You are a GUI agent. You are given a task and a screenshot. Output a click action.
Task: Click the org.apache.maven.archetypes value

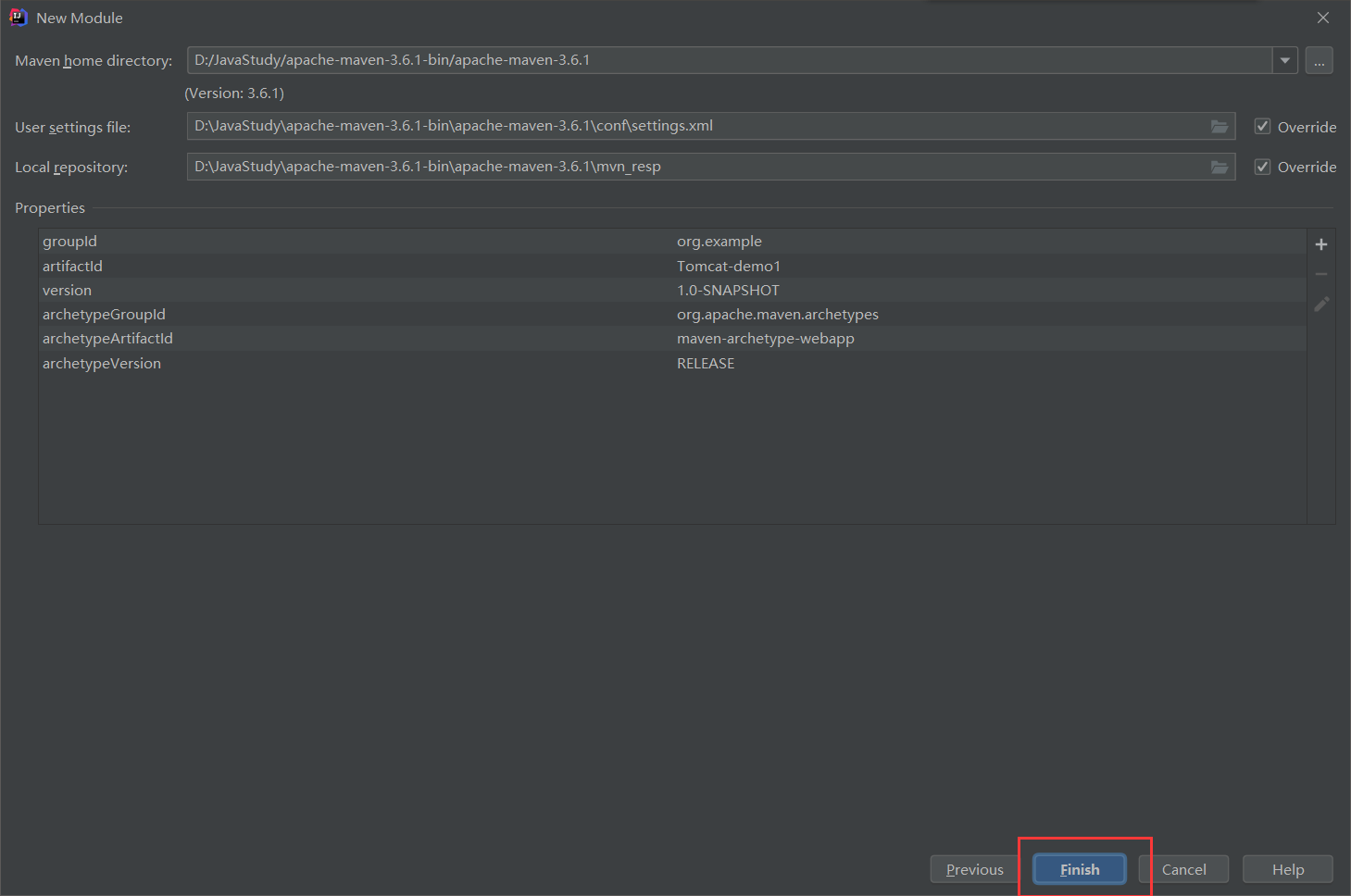(x=778, y=315)
